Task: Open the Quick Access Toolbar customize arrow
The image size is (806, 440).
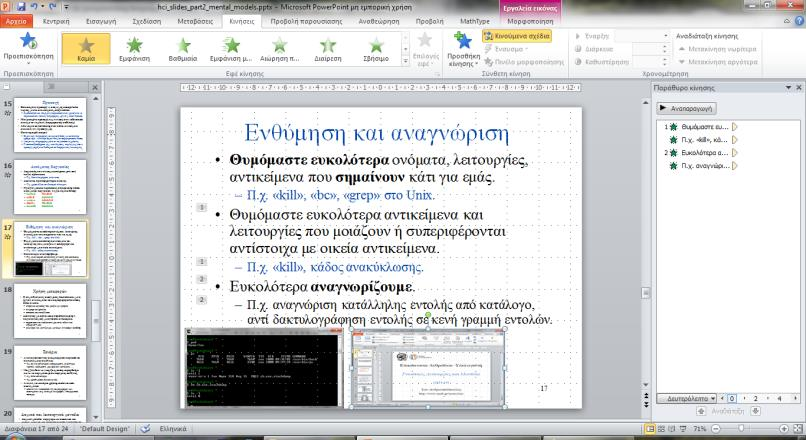Action: pyautogui.click(x=67, y=7)
